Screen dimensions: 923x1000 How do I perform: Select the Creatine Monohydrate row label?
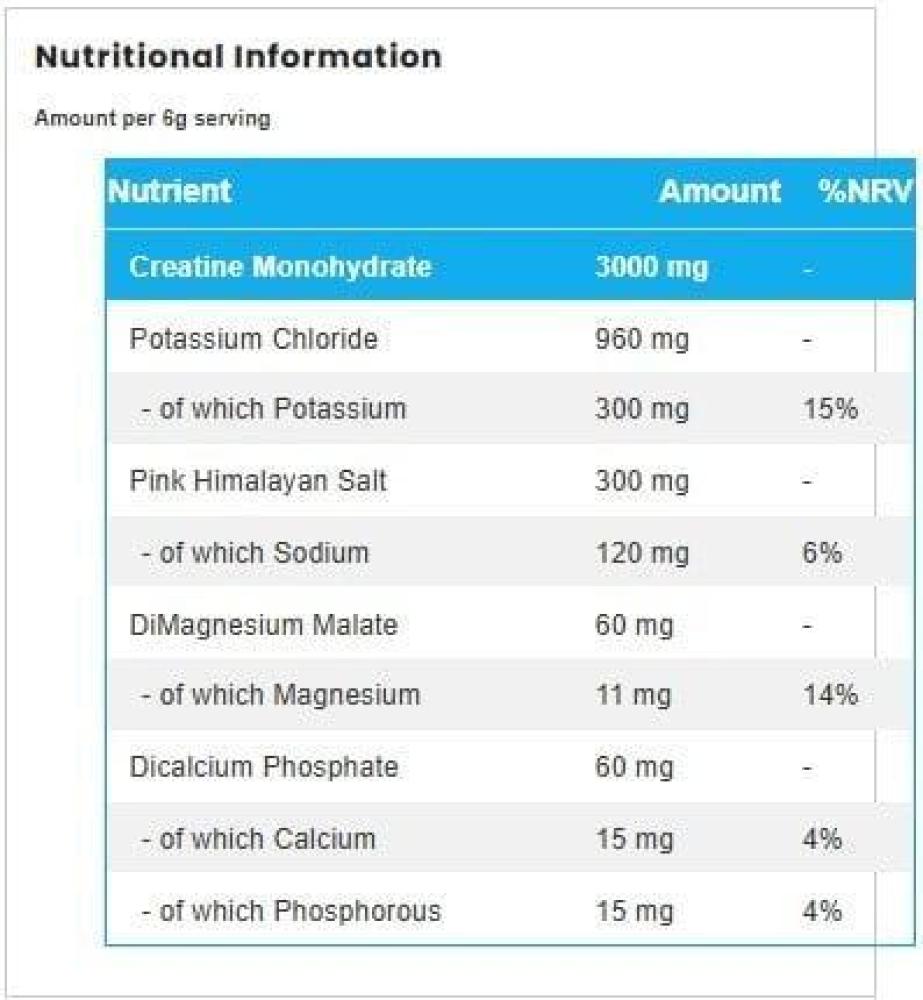pyautogui.click(x=281, y=267)
